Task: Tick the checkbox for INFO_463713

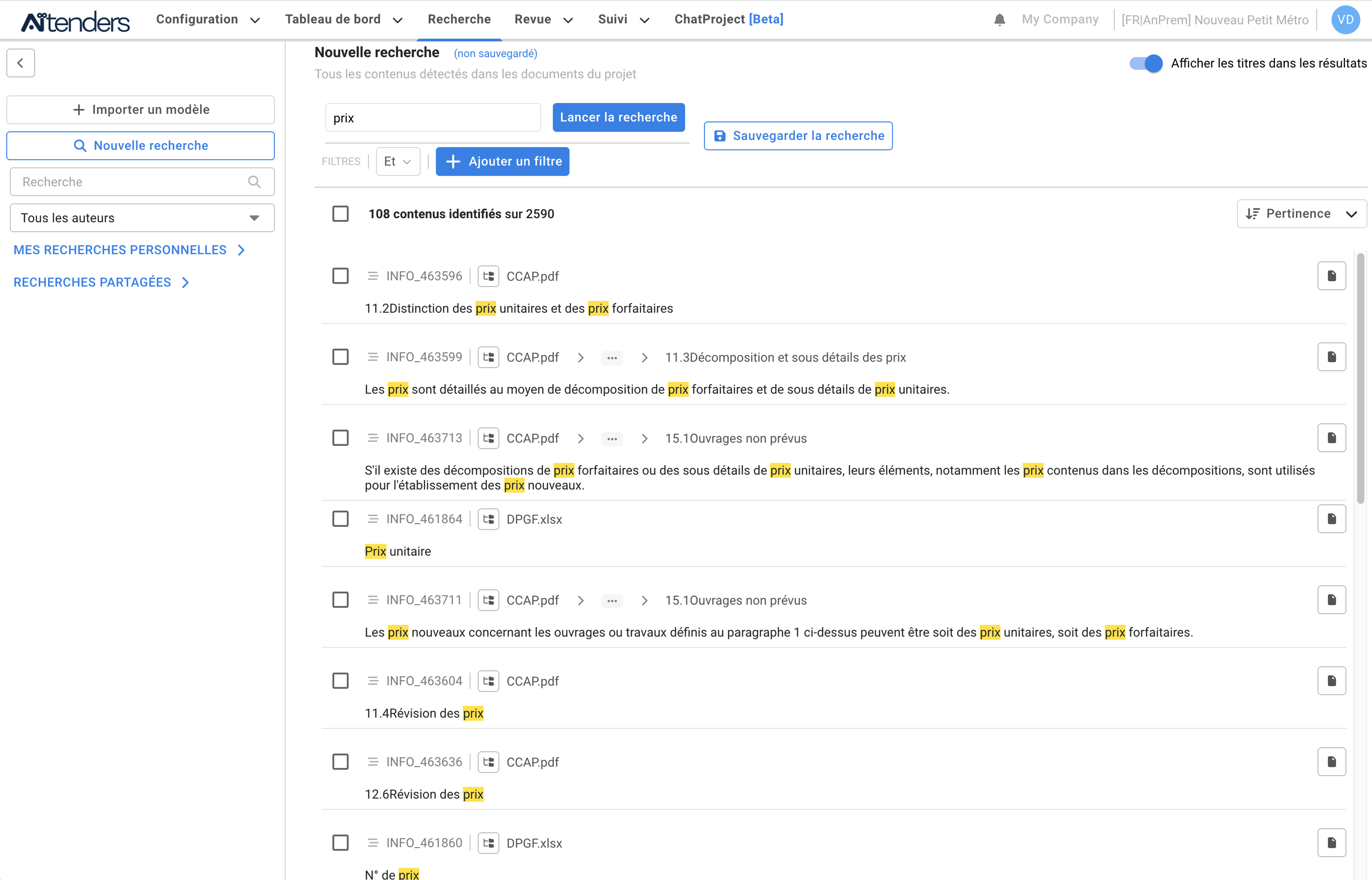Action: pos(341,438)
